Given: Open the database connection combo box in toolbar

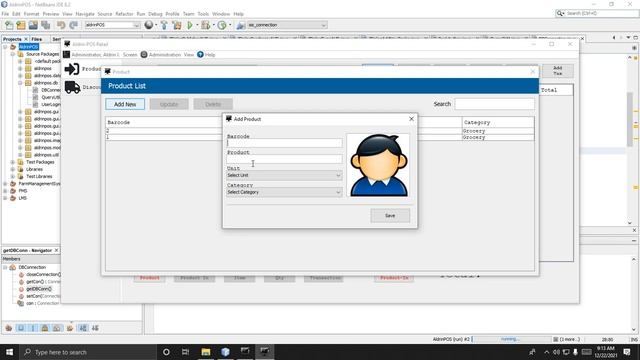Looking at the screenshot, I should 287,25.
